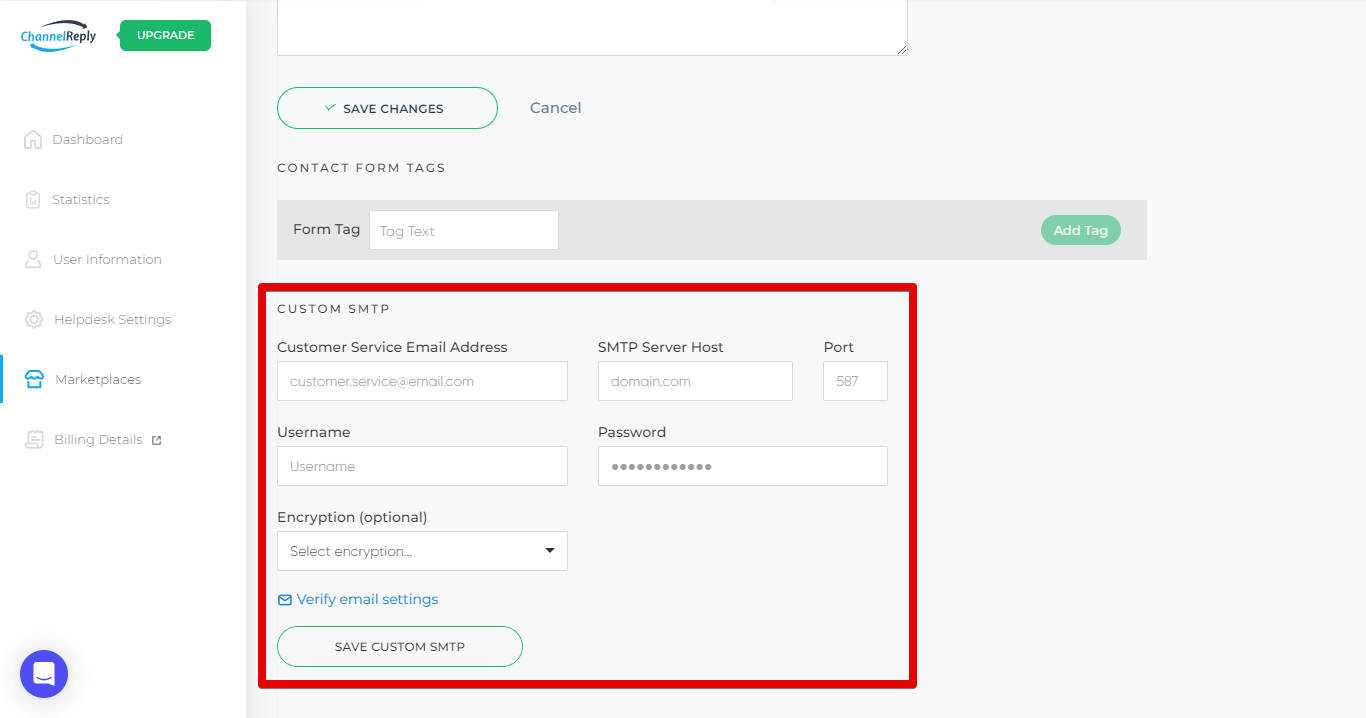Click the Dashboard house icon
Image resolution: width=1366 pixels, height=718 pixels.
33,139
